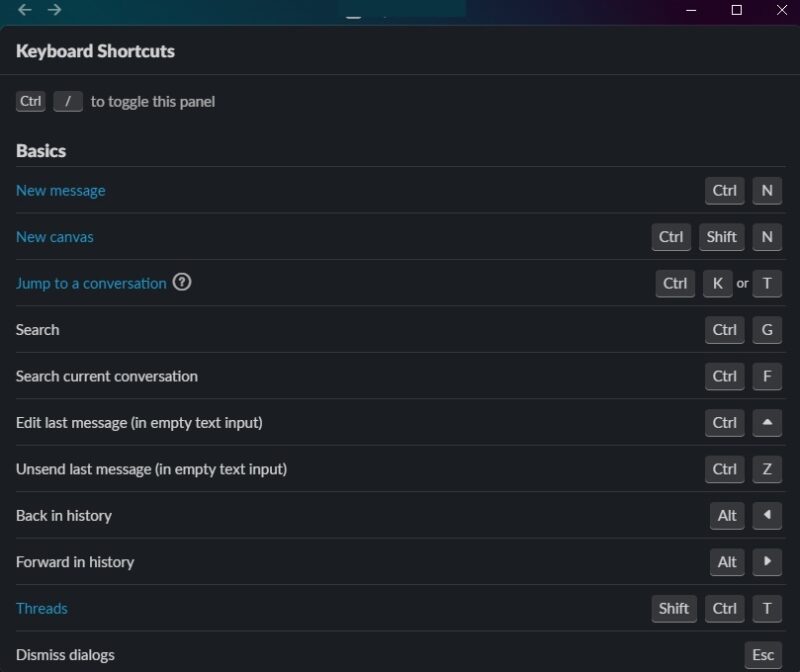Click the left-arrow key badge for Back in history
The width and height of the screenshot is (800, 672).
(767, 516)
